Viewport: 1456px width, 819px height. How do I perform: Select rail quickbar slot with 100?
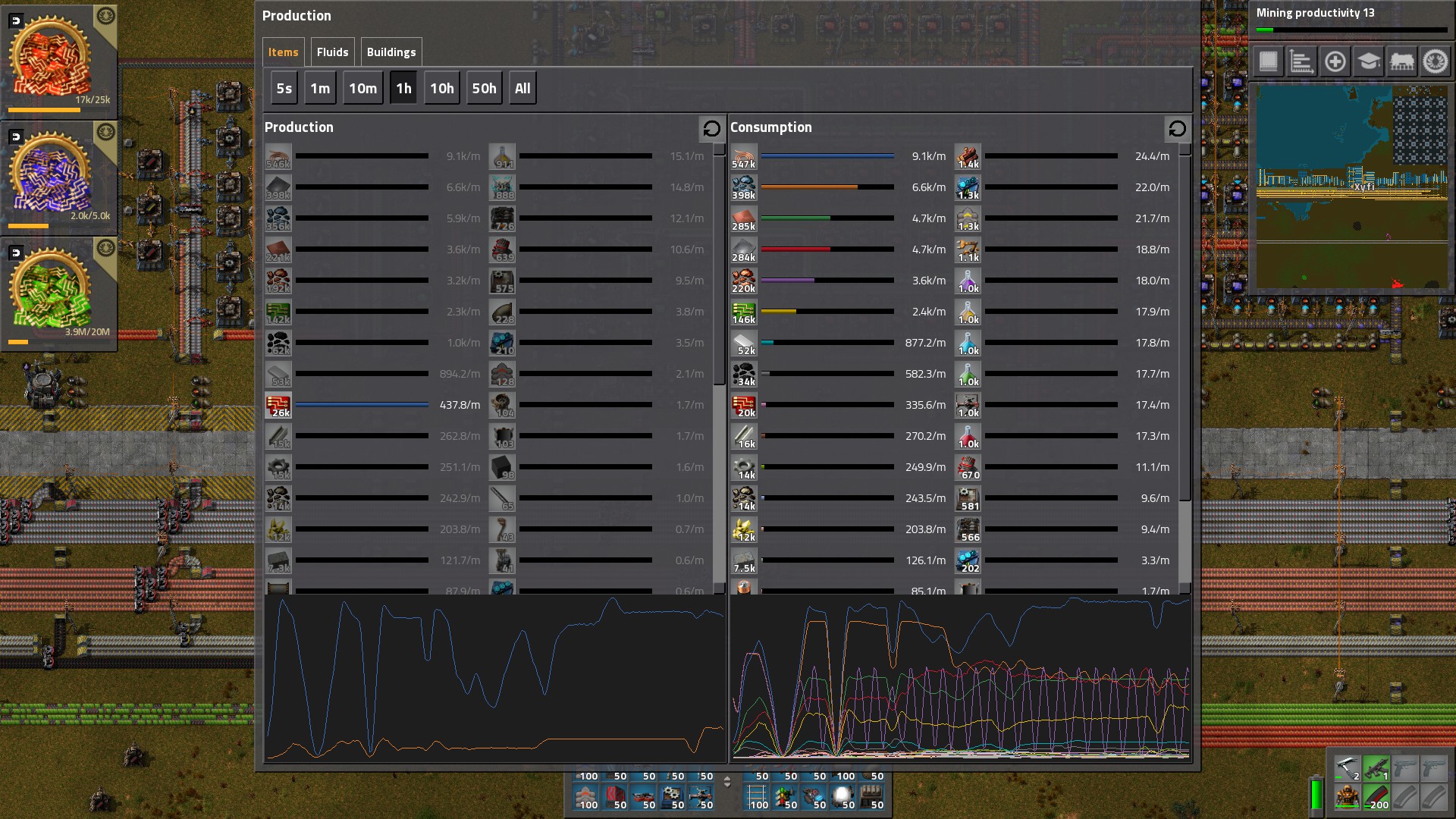coord(758,797)
